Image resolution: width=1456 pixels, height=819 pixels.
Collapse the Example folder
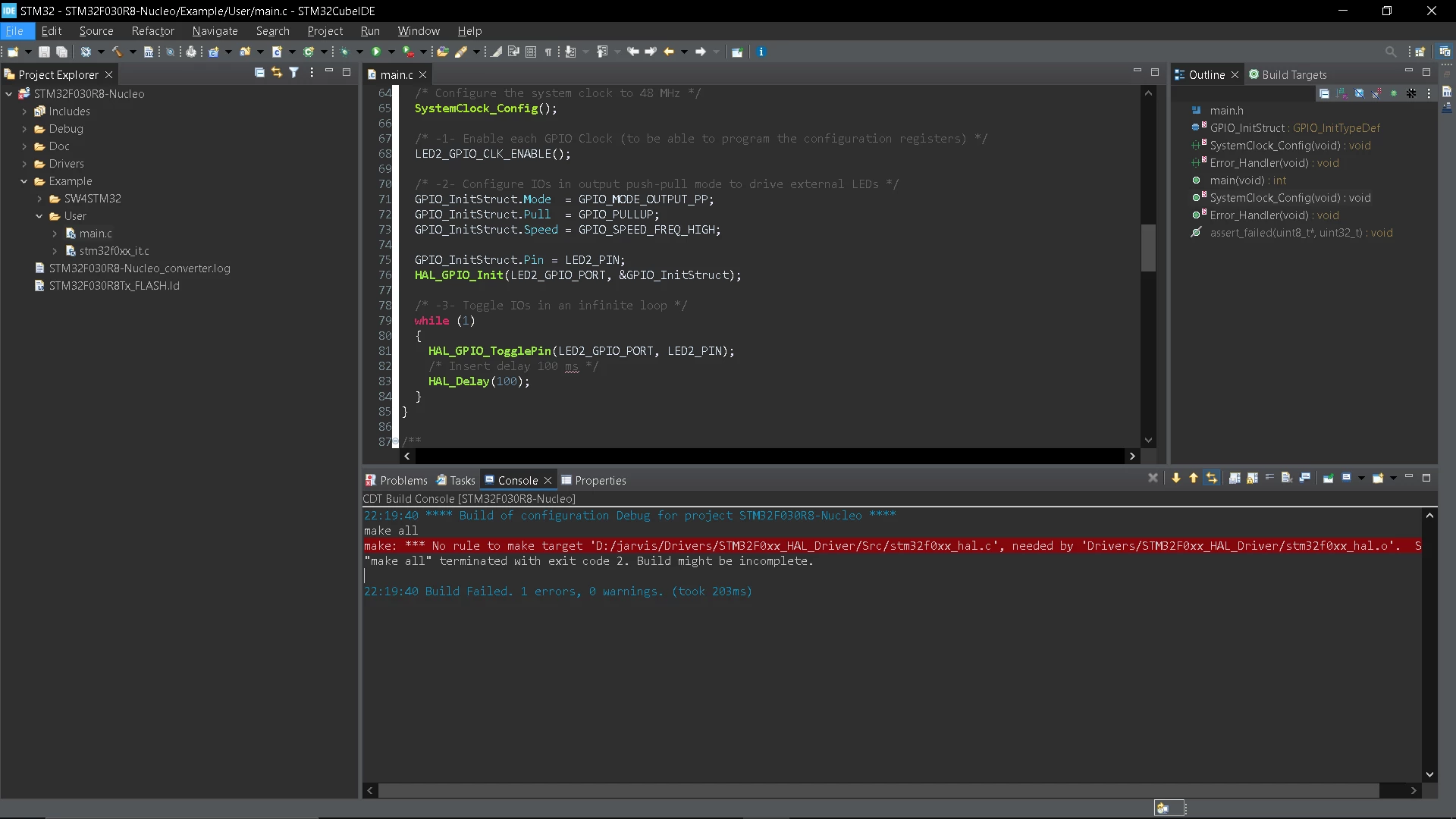tap(24, 181)
